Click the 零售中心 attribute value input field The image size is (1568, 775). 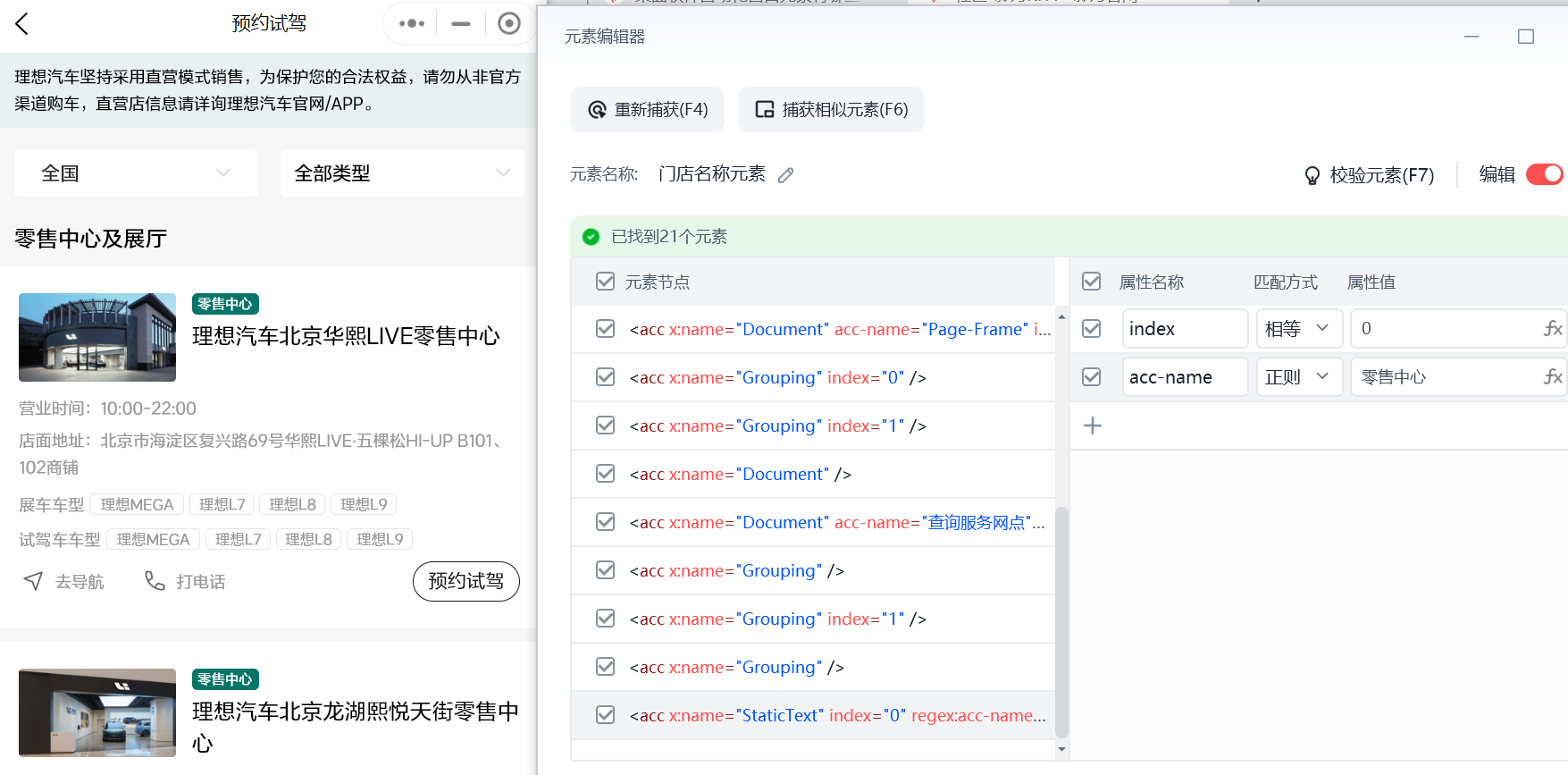(1443, 377)
